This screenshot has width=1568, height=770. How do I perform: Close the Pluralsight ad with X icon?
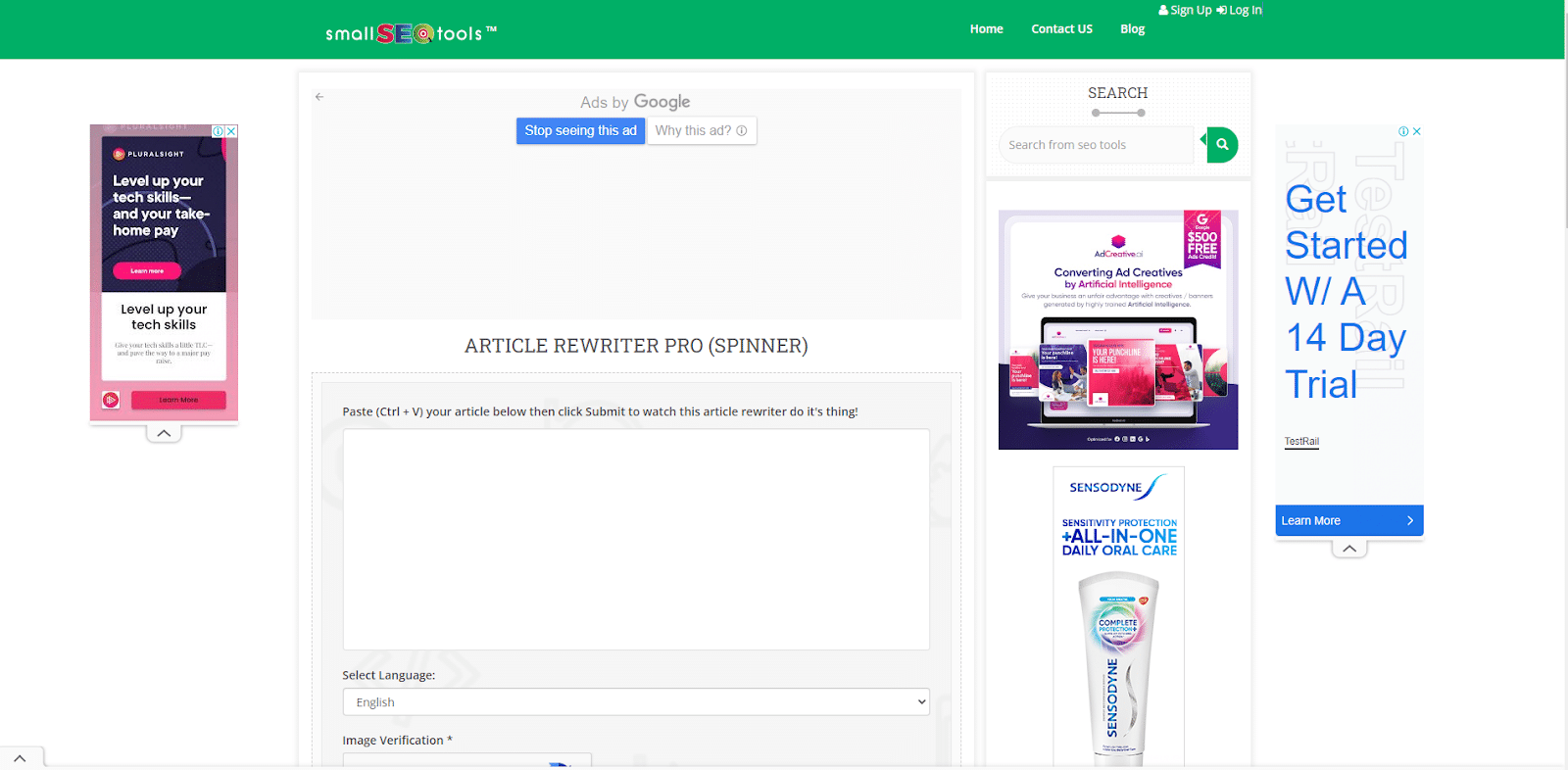(x=231, y=131)
